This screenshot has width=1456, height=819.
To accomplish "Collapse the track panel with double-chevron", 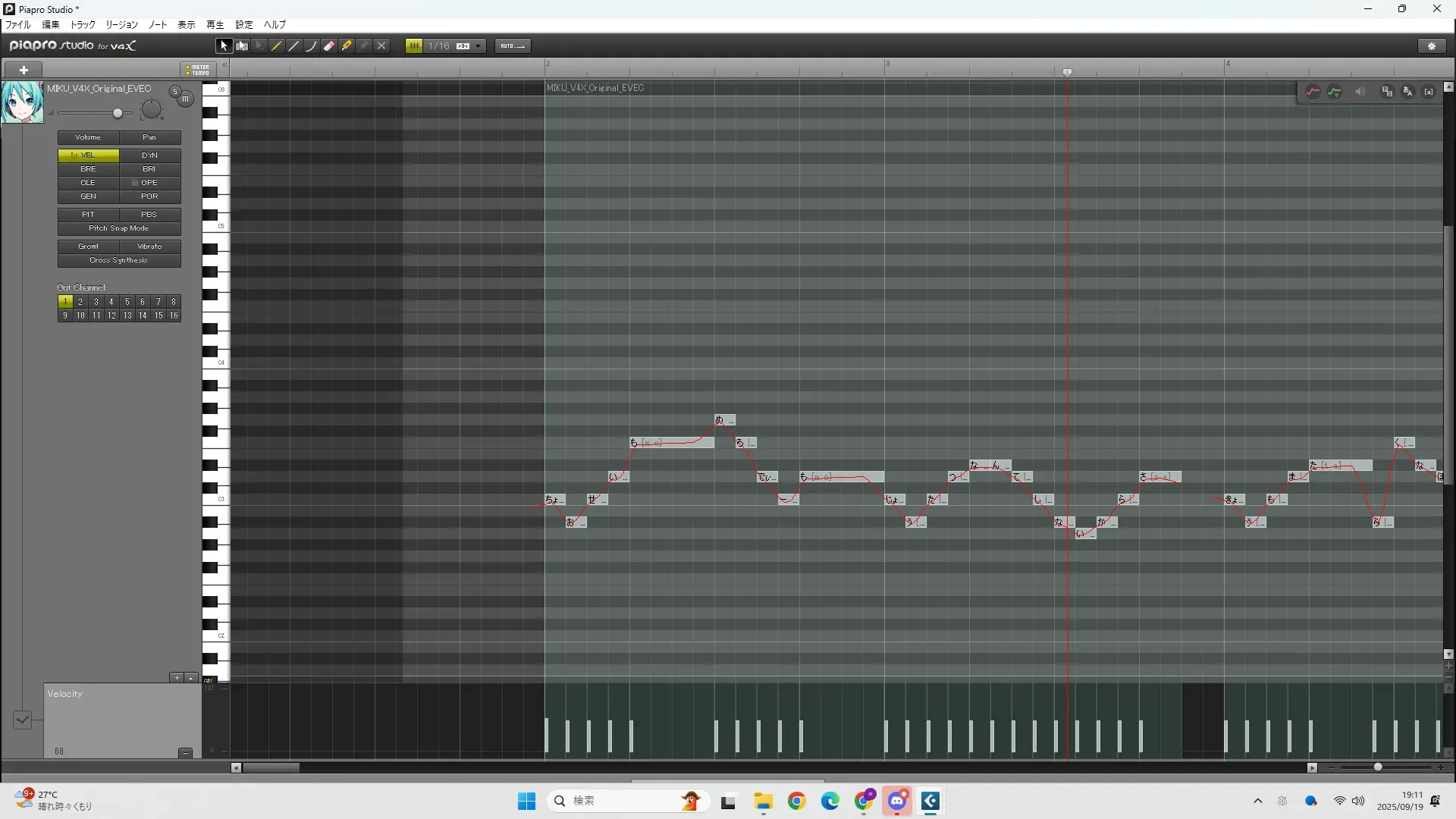I will (224, 65).
